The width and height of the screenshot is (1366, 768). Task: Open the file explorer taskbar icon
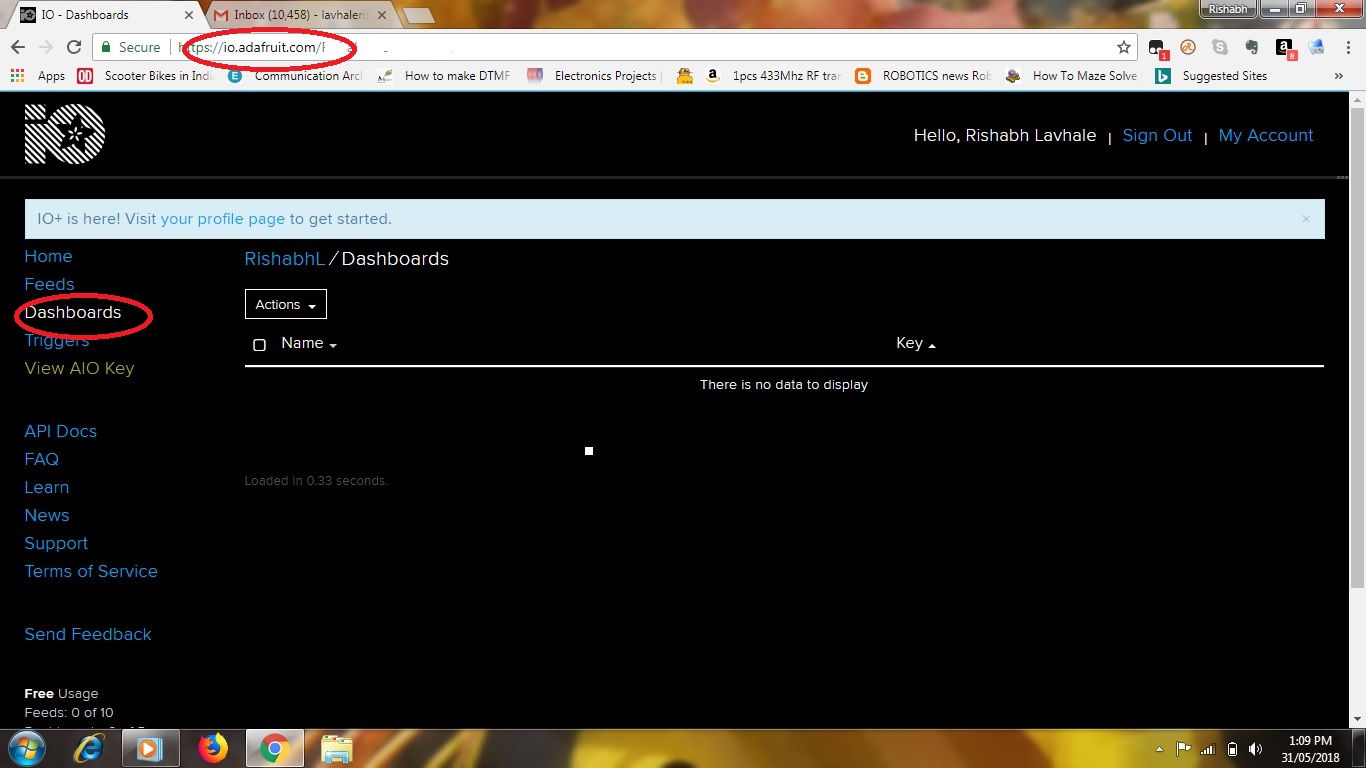click(x=337, y=748)
